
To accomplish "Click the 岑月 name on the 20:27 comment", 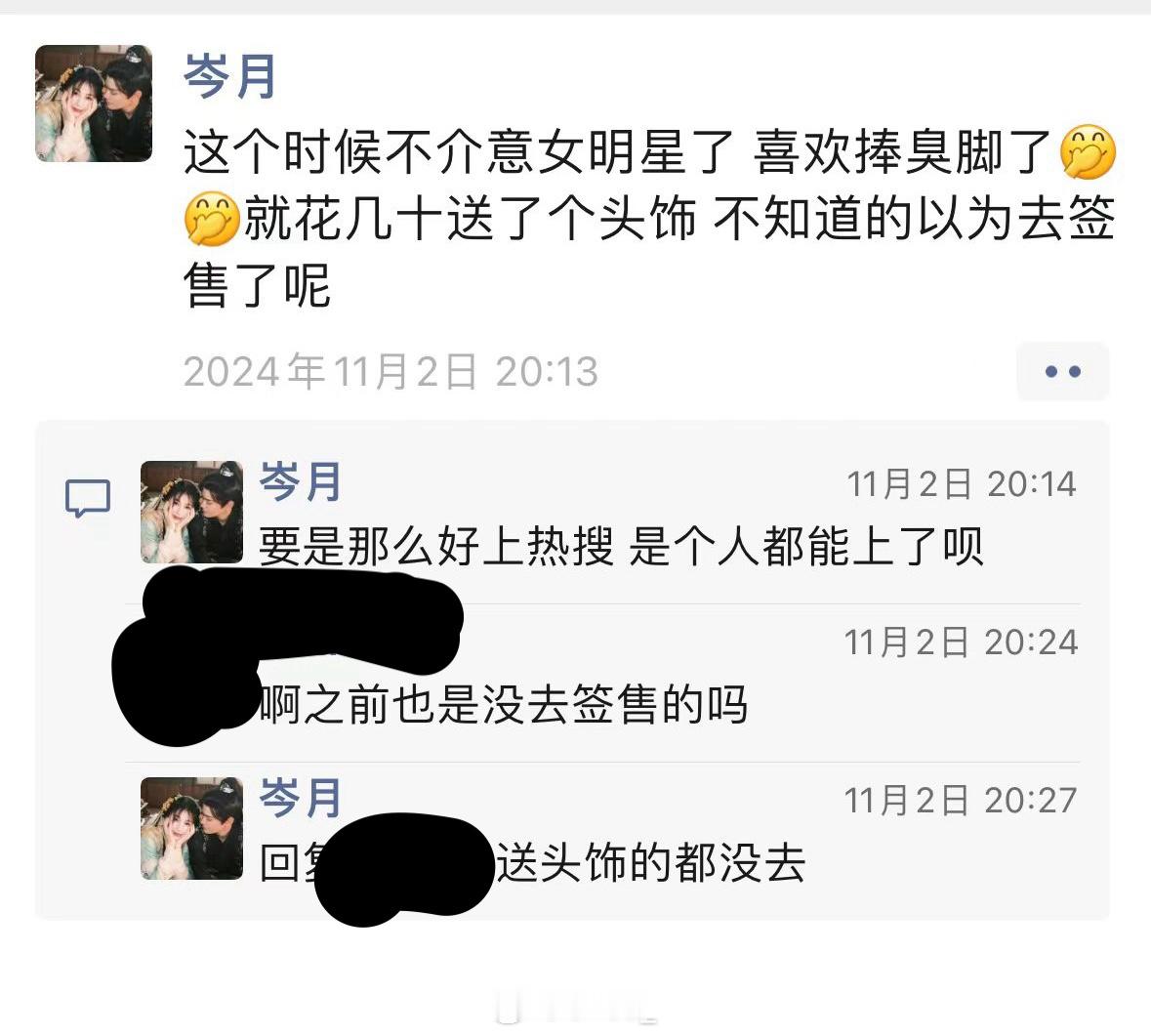I will click(x=301, y=798).
